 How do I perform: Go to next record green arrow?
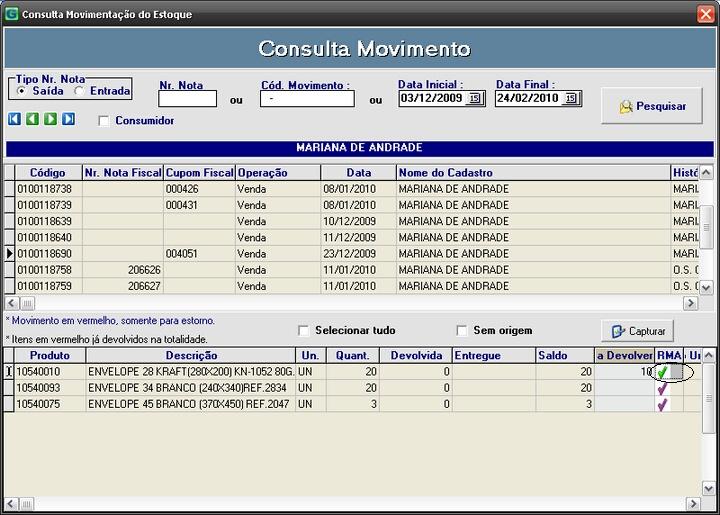(51, 119)
